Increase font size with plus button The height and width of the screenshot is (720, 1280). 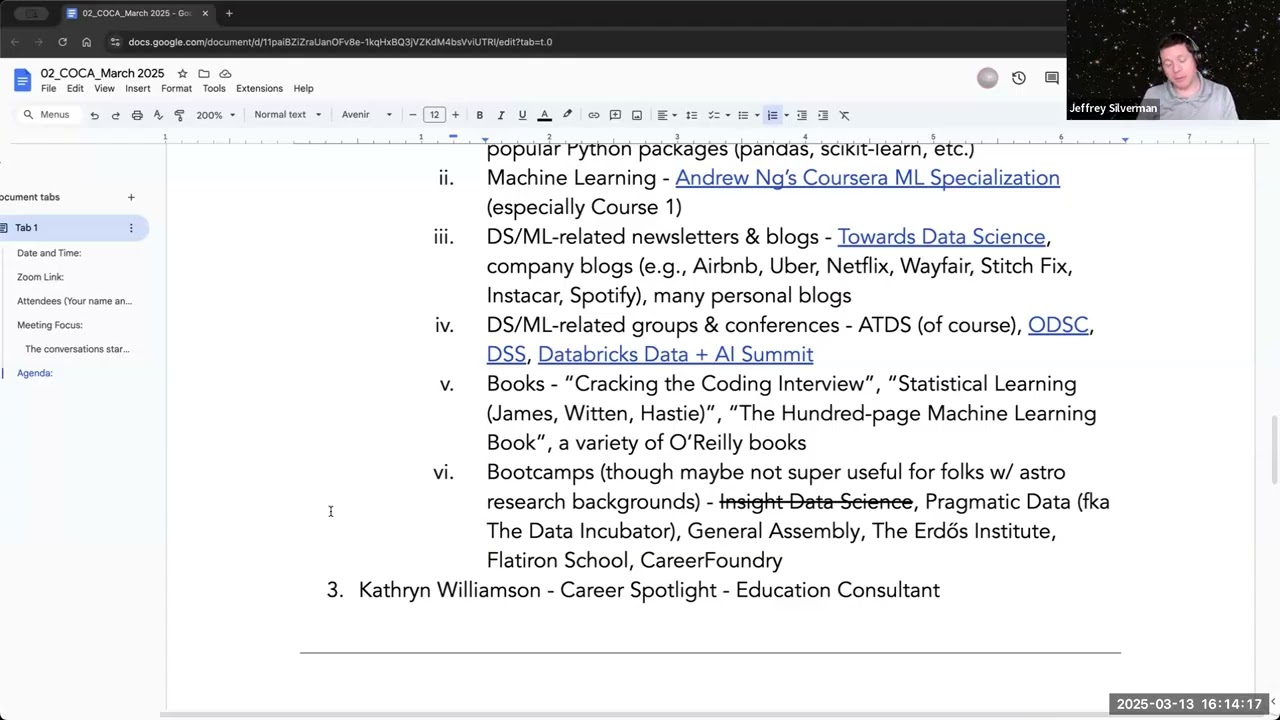point(455,115)
